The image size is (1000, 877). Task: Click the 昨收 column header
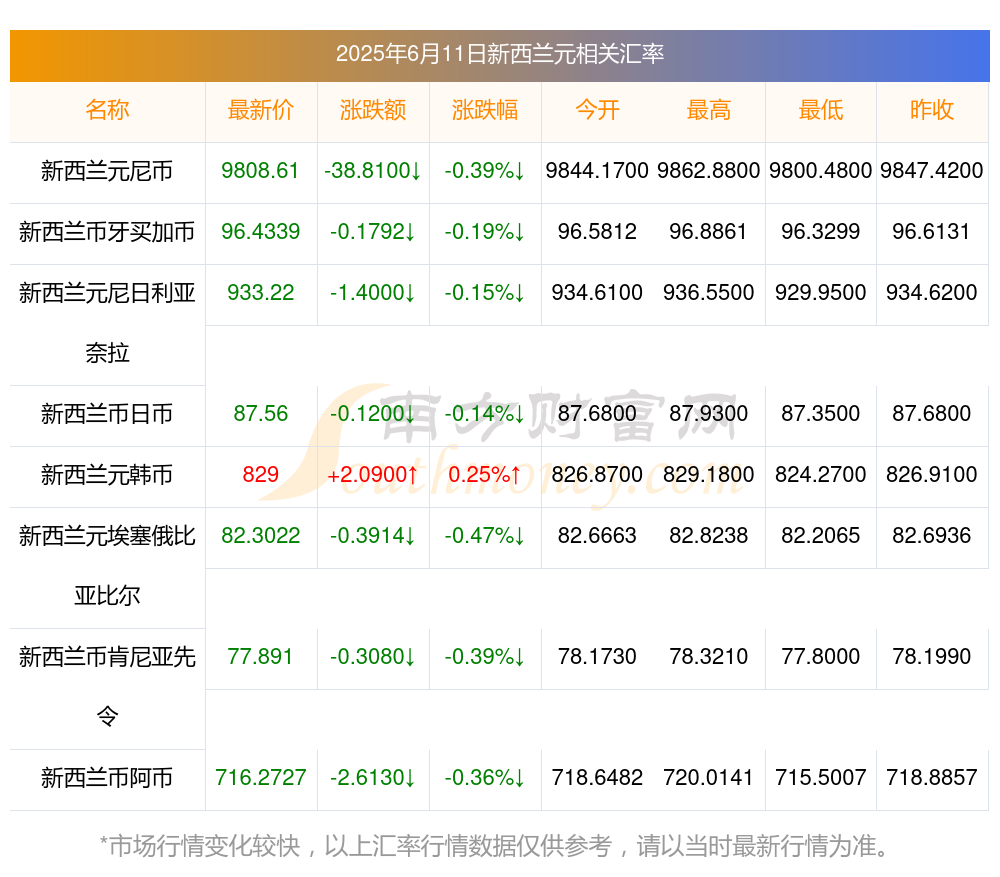[932, 110]
